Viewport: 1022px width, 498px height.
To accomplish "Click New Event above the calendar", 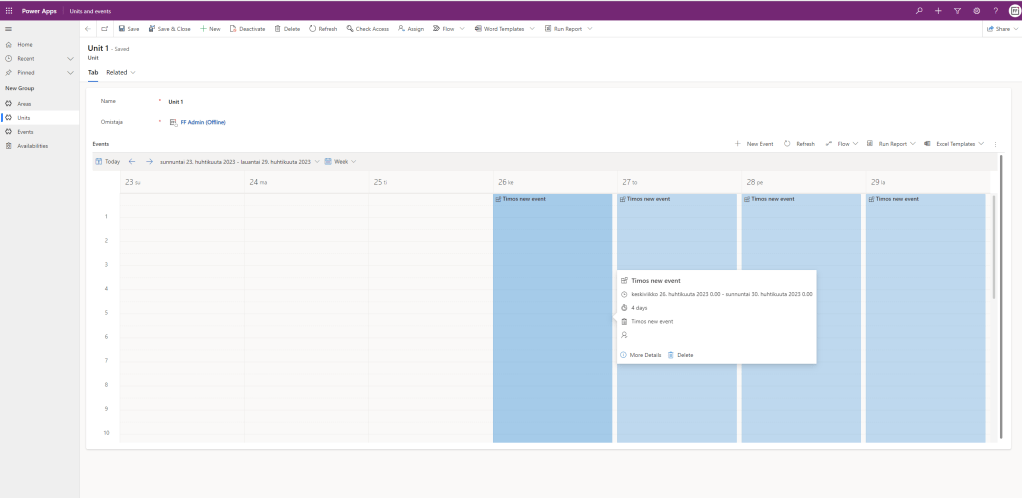I will pos(754,144).
